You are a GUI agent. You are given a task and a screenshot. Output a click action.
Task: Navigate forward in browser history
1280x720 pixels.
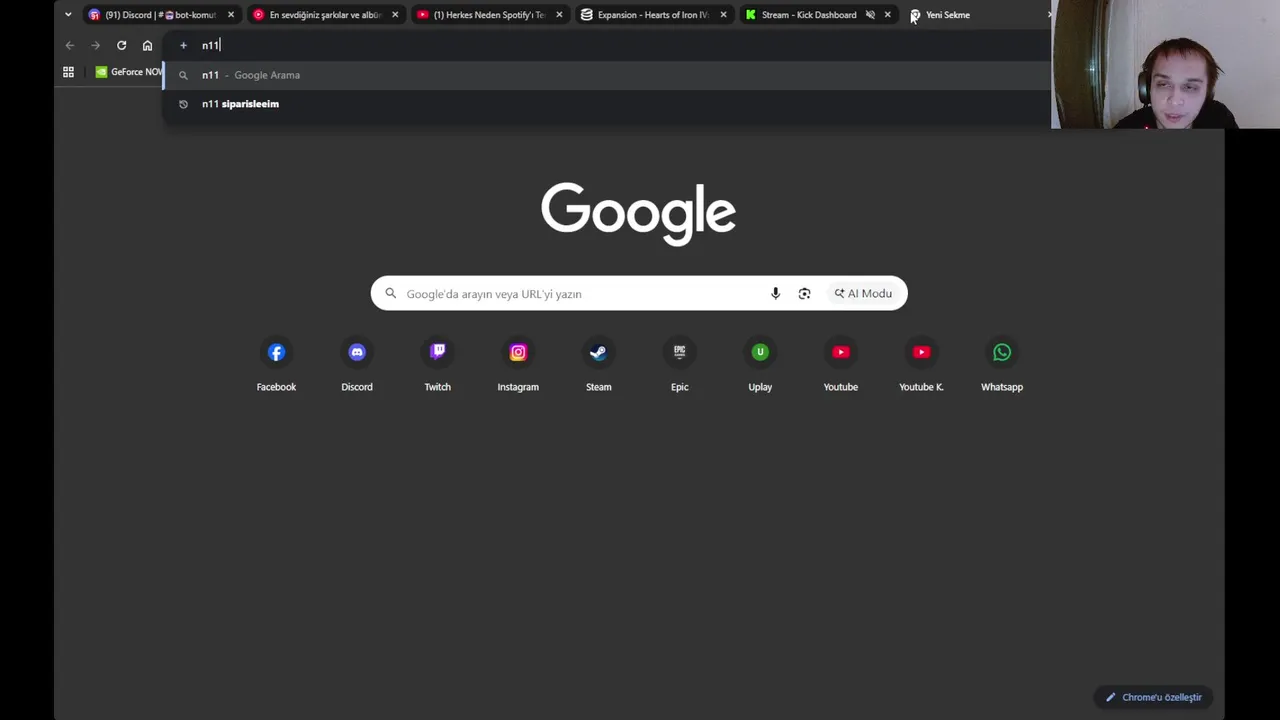pos(95,45)
